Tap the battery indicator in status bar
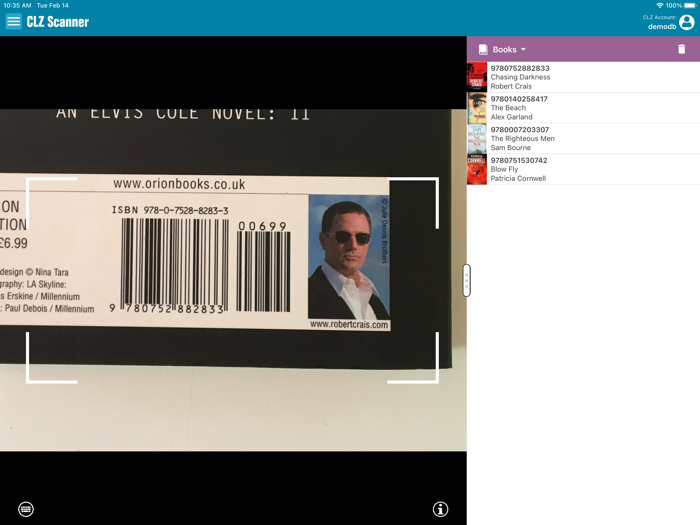Viewport: 700px width, 525px height. point(690,5)
